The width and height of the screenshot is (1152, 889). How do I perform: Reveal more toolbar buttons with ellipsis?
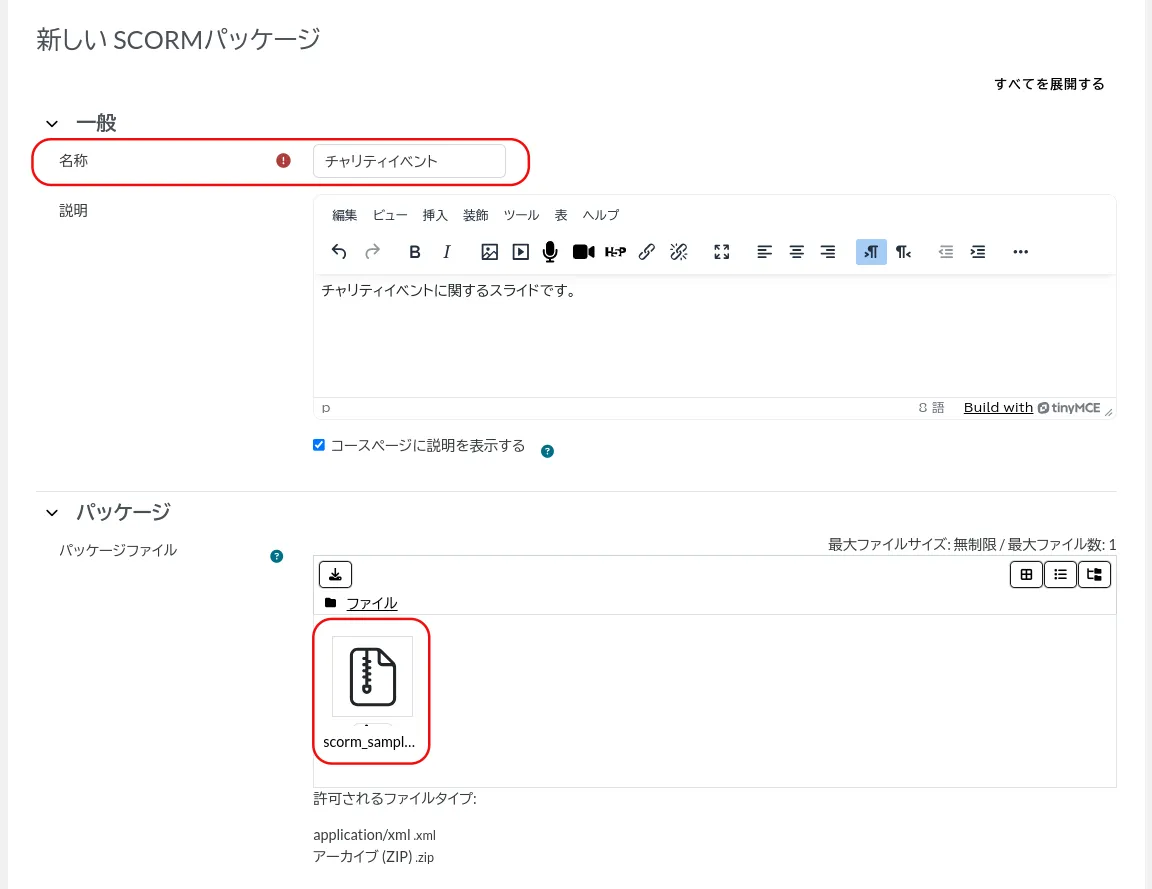(x=1020, y=252)
